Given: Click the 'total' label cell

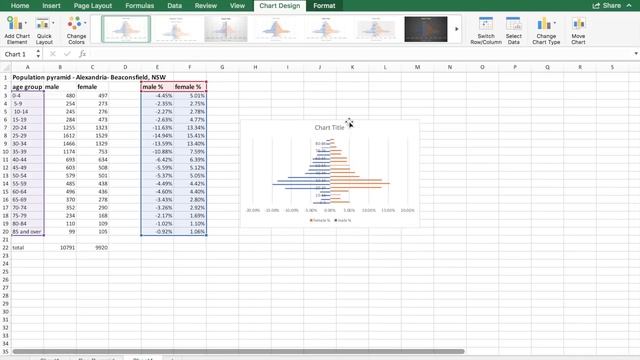Looking at the screenshot, I should pos(27,247).
